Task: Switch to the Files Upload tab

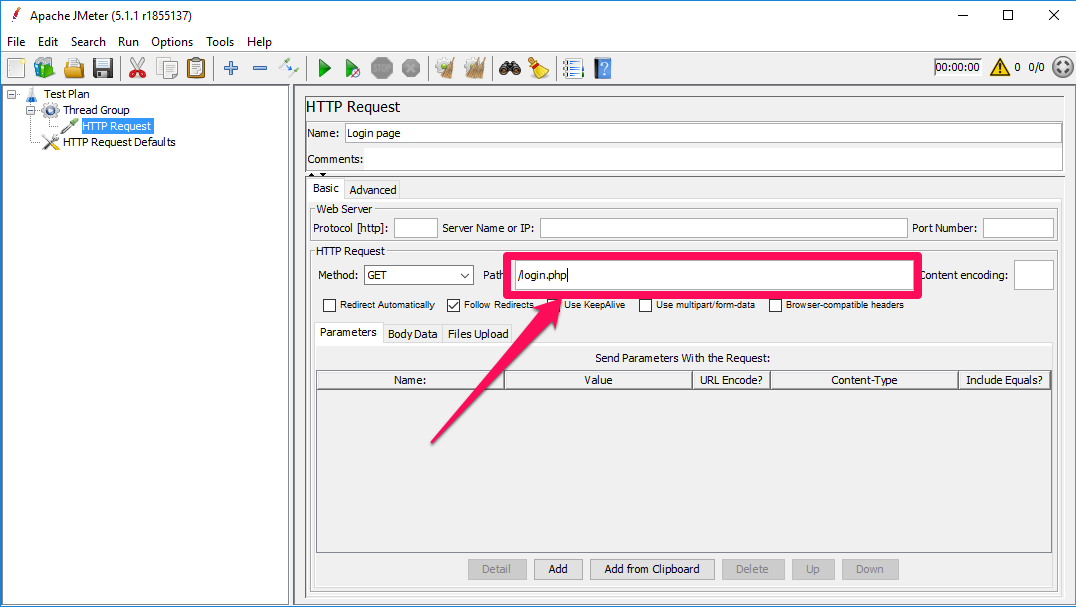Action: click(x=478, y=334)
